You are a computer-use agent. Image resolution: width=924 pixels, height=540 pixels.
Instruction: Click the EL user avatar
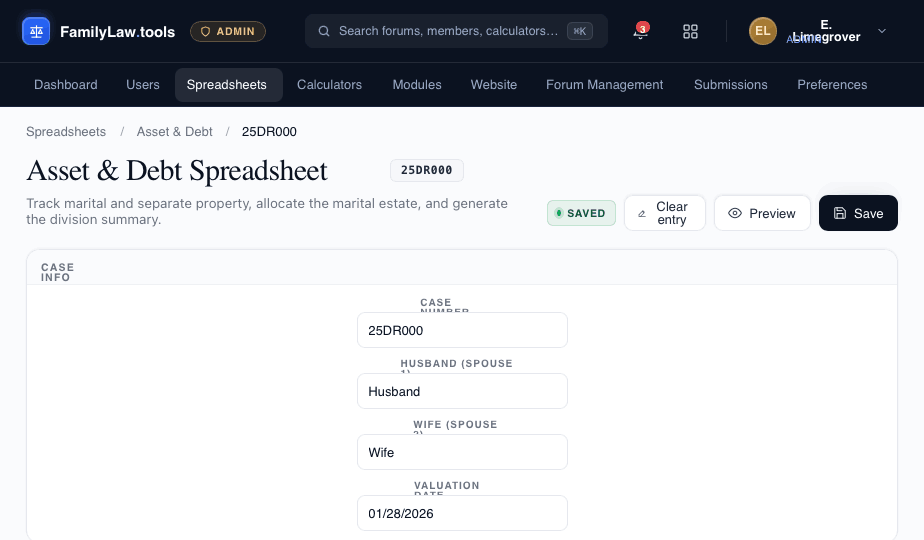(763, 31)
